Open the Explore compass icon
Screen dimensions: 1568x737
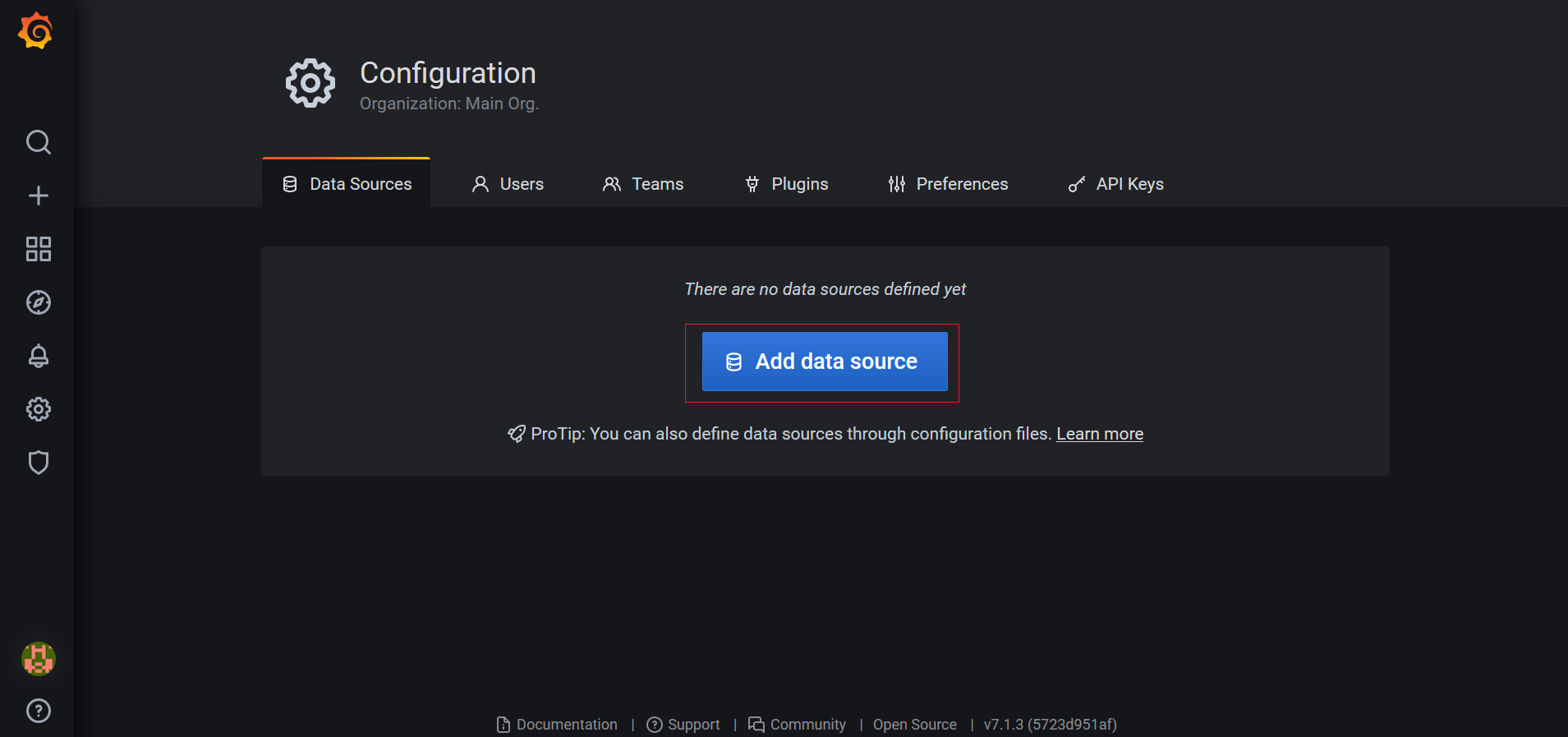pyautogui.click(x=38, y=302)
